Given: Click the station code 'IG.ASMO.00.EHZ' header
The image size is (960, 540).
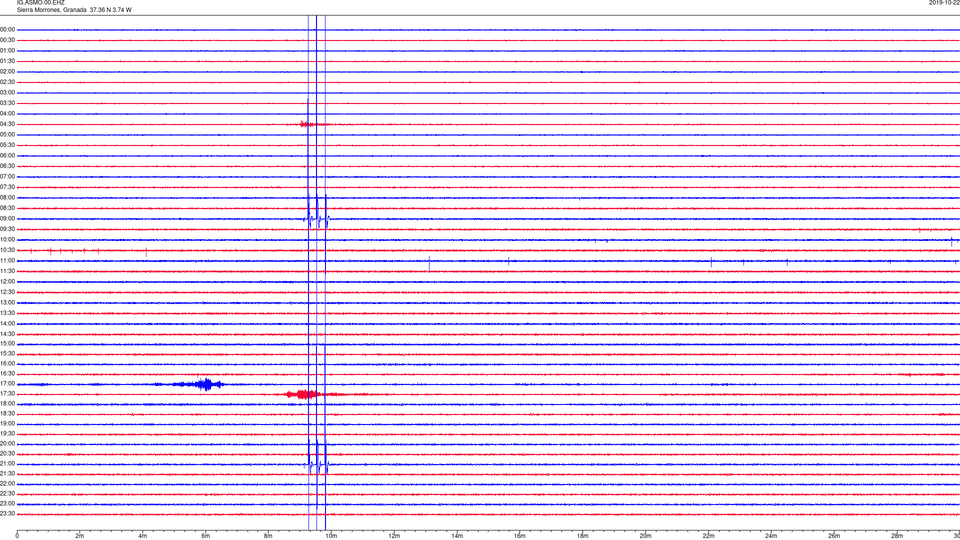Looking at the screenshot, I should tap(40, 3).
